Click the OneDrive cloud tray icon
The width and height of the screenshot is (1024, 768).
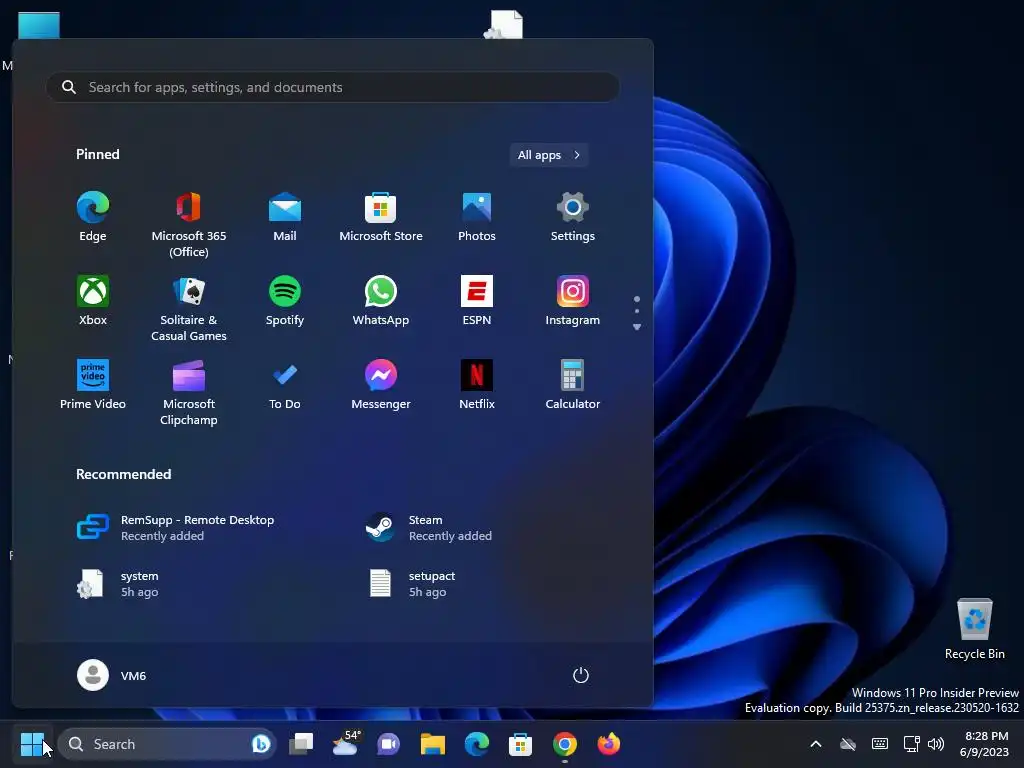point(848,744)
